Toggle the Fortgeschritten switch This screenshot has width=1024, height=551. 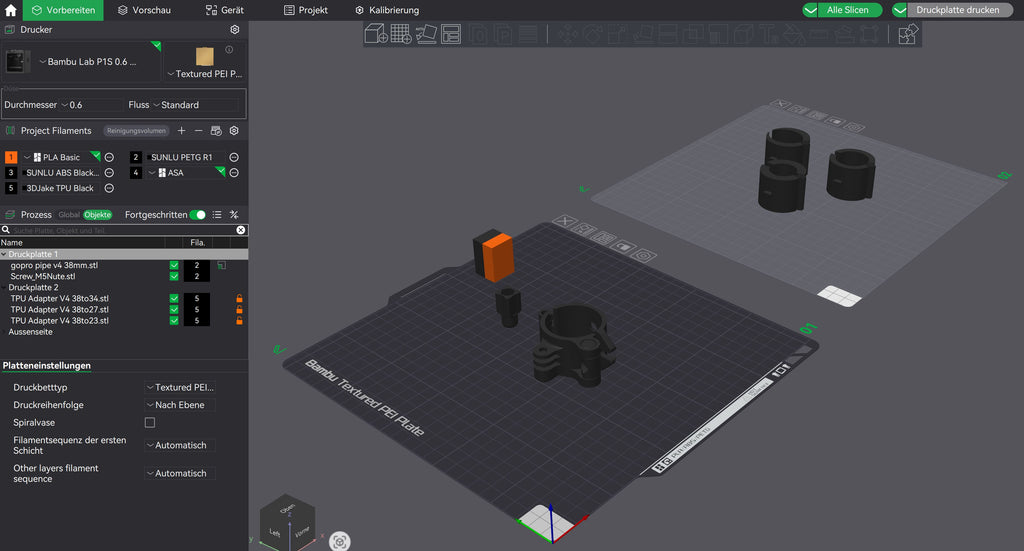pyautogui.click(x=197, y=215)
